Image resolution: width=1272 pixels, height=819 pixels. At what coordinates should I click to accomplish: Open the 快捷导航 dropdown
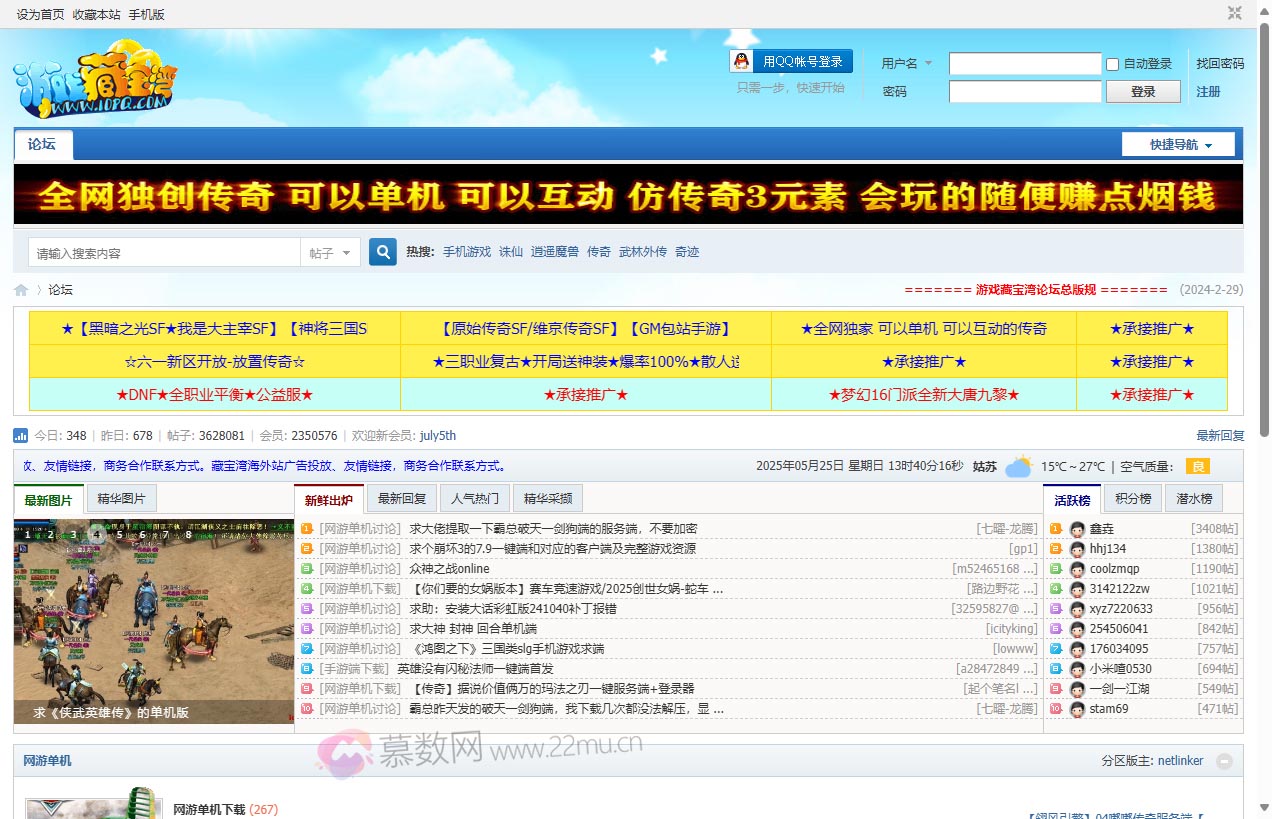(x=1180, y=144)
